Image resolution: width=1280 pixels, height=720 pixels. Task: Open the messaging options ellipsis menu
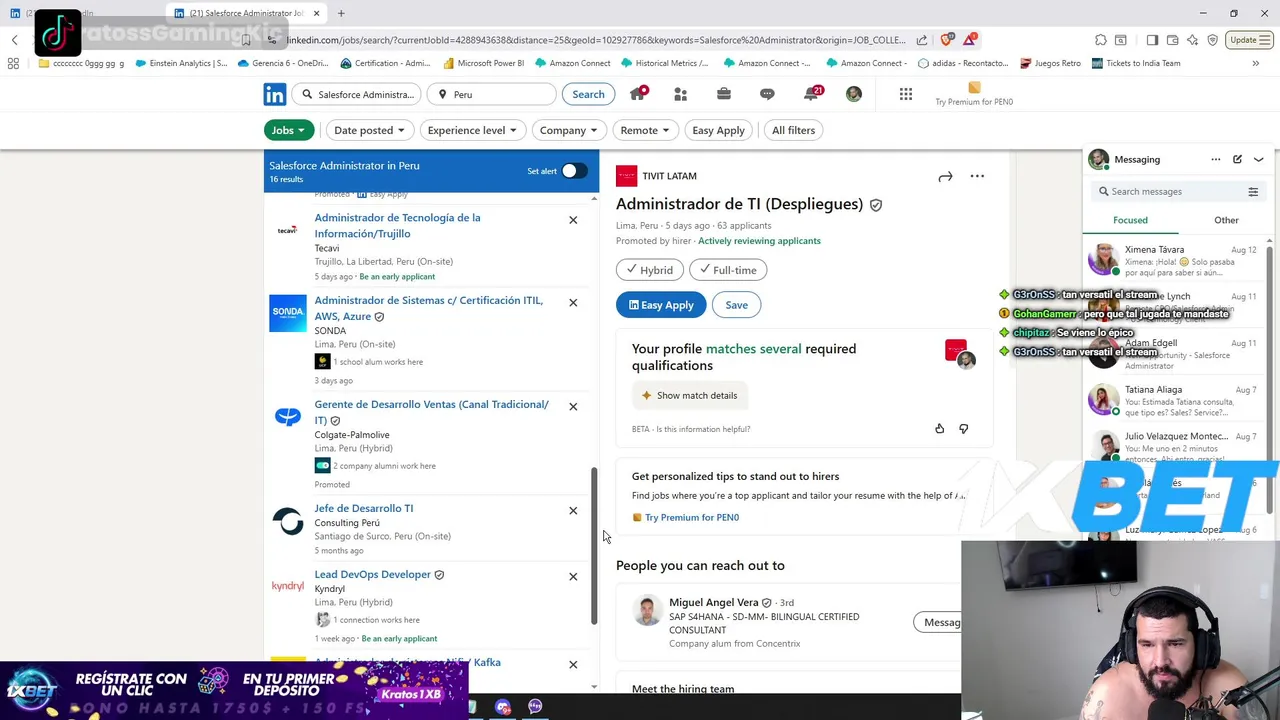[1216, 160]
